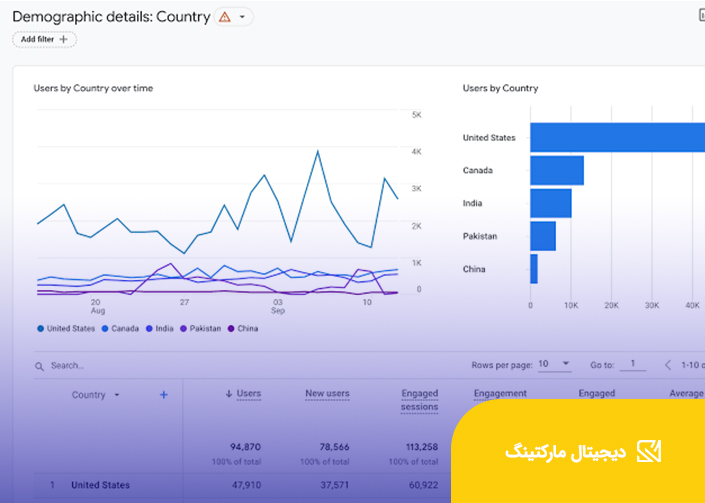The height and width of the screenshot is (503, 705).
Task: Sort by Users column header
Action: pyautogui.click(x=249, y=394)
